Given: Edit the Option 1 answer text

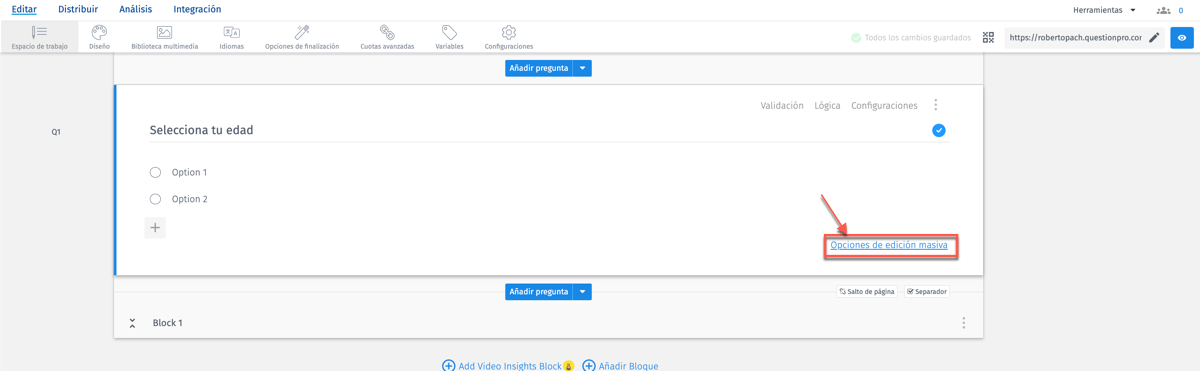Looking at the screenshot, I should pos(189,172).
